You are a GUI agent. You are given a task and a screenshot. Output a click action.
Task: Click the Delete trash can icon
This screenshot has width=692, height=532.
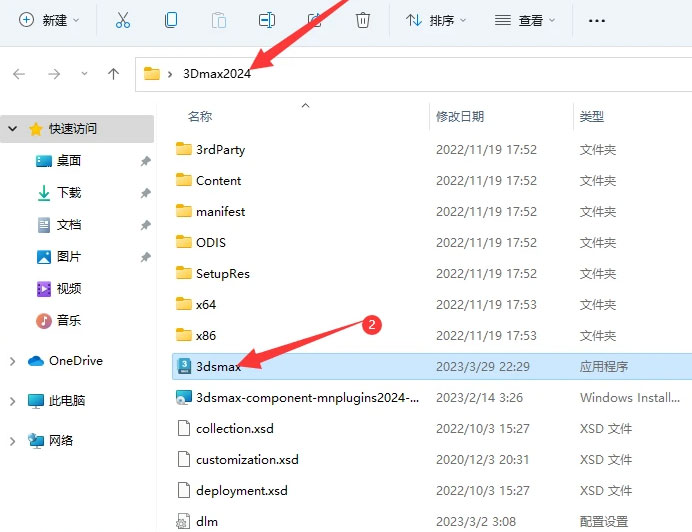(363, 20)
